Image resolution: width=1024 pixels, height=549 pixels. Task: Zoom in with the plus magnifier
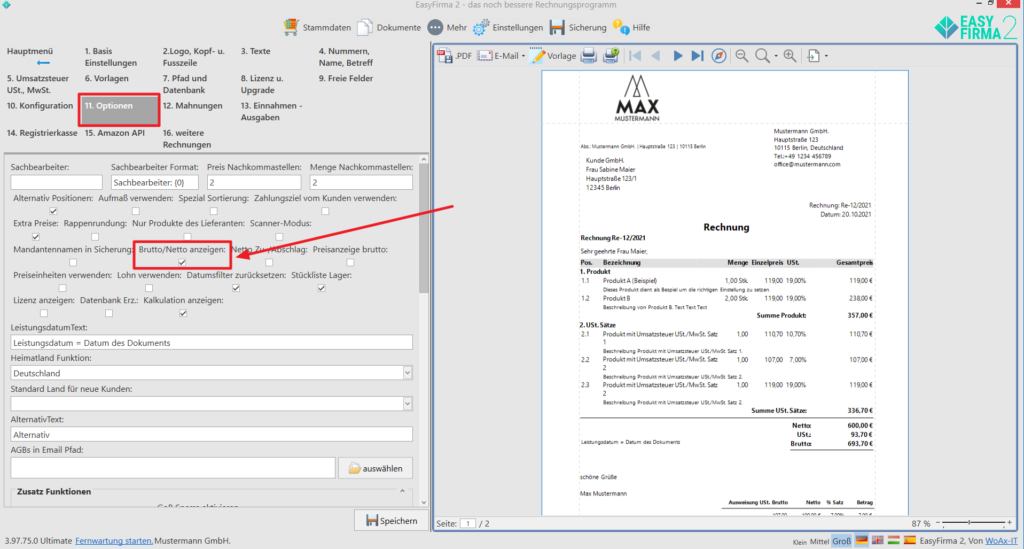point(790,56)
